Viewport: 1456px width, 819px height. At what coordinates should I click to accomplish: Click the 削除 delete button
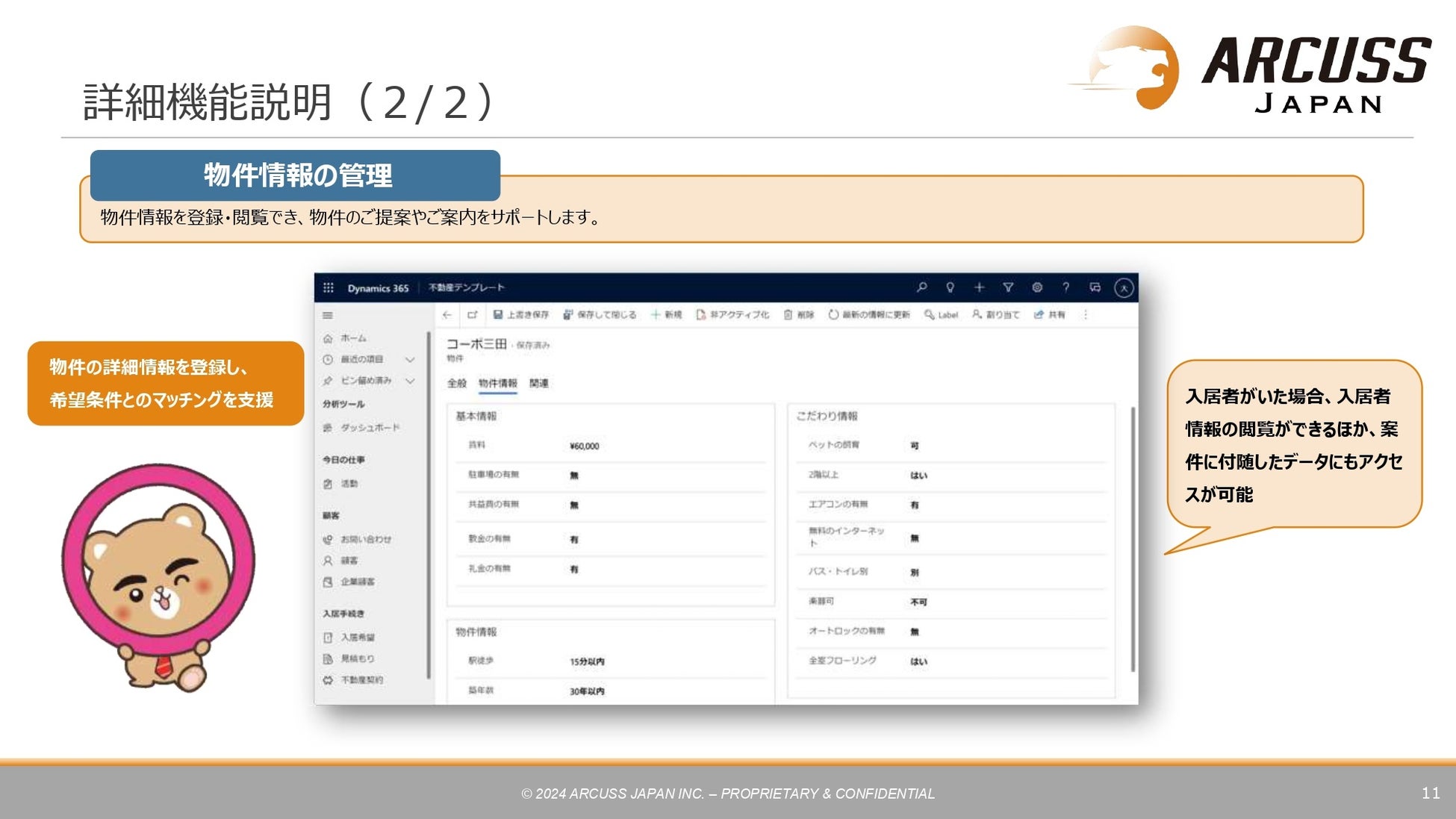tap(798, 315)
